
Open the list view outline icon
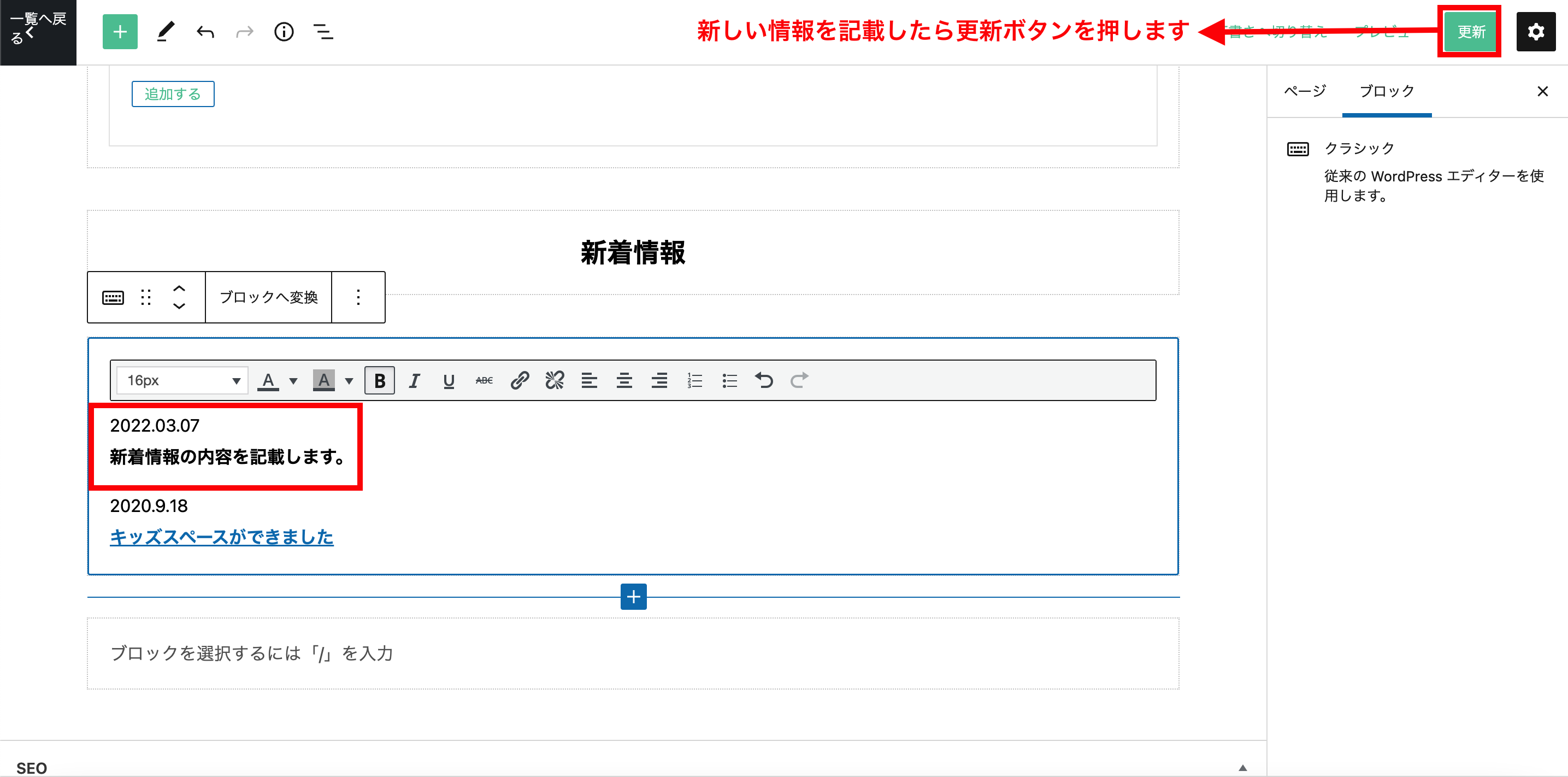[322, 32]
